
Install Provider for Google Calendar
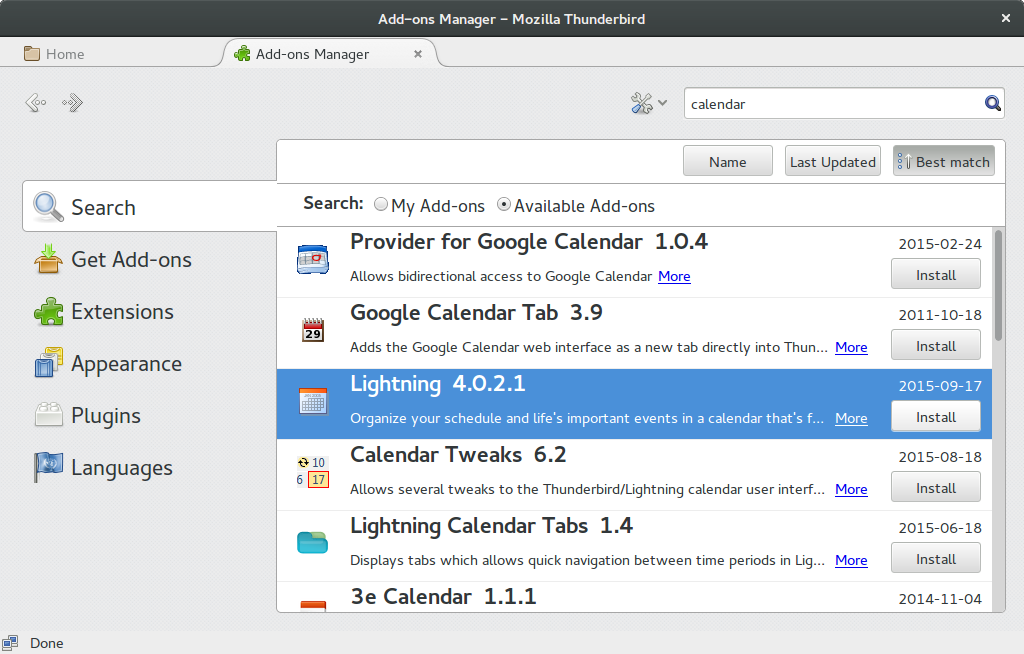[936, 274]
